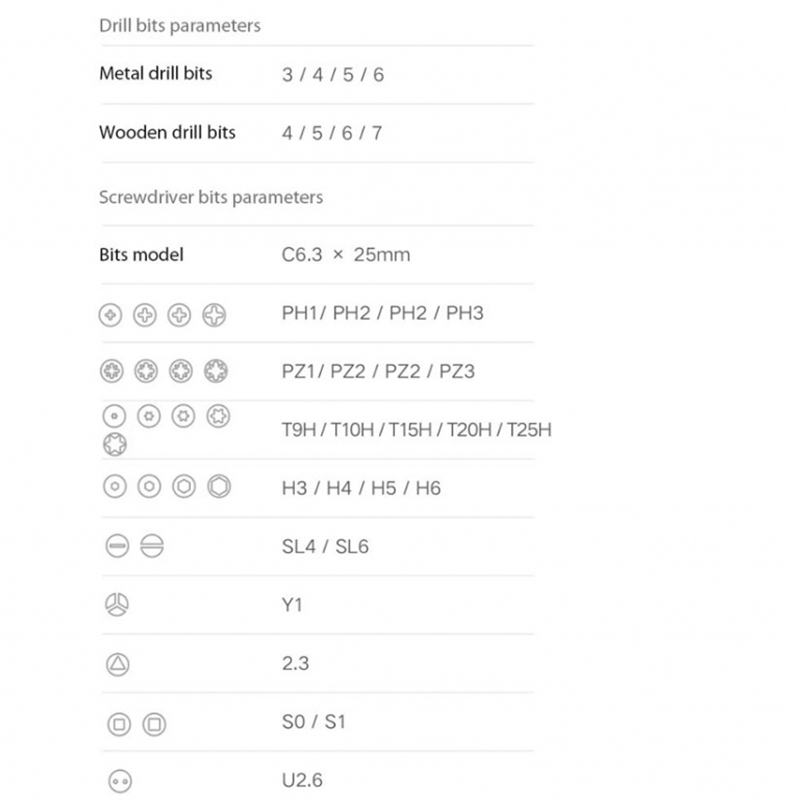Click the "C6.3 × 25mm" value text

click(346, 255)
